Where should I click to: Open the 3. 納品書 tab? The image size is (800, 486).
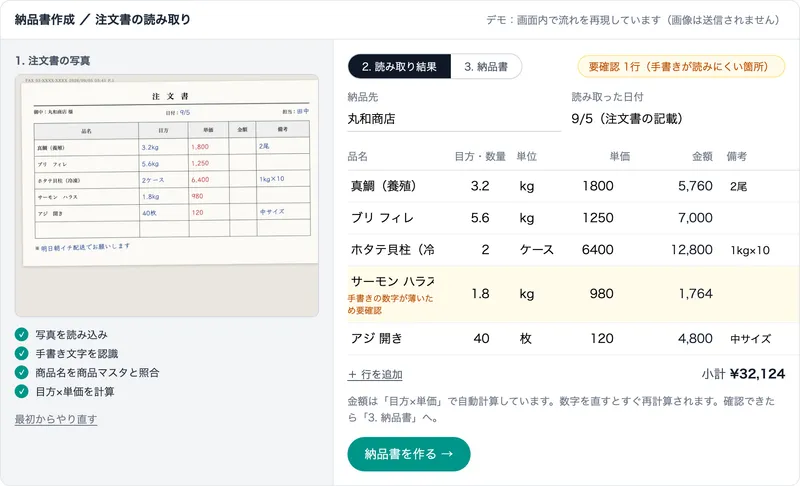(x=486, y=66)
